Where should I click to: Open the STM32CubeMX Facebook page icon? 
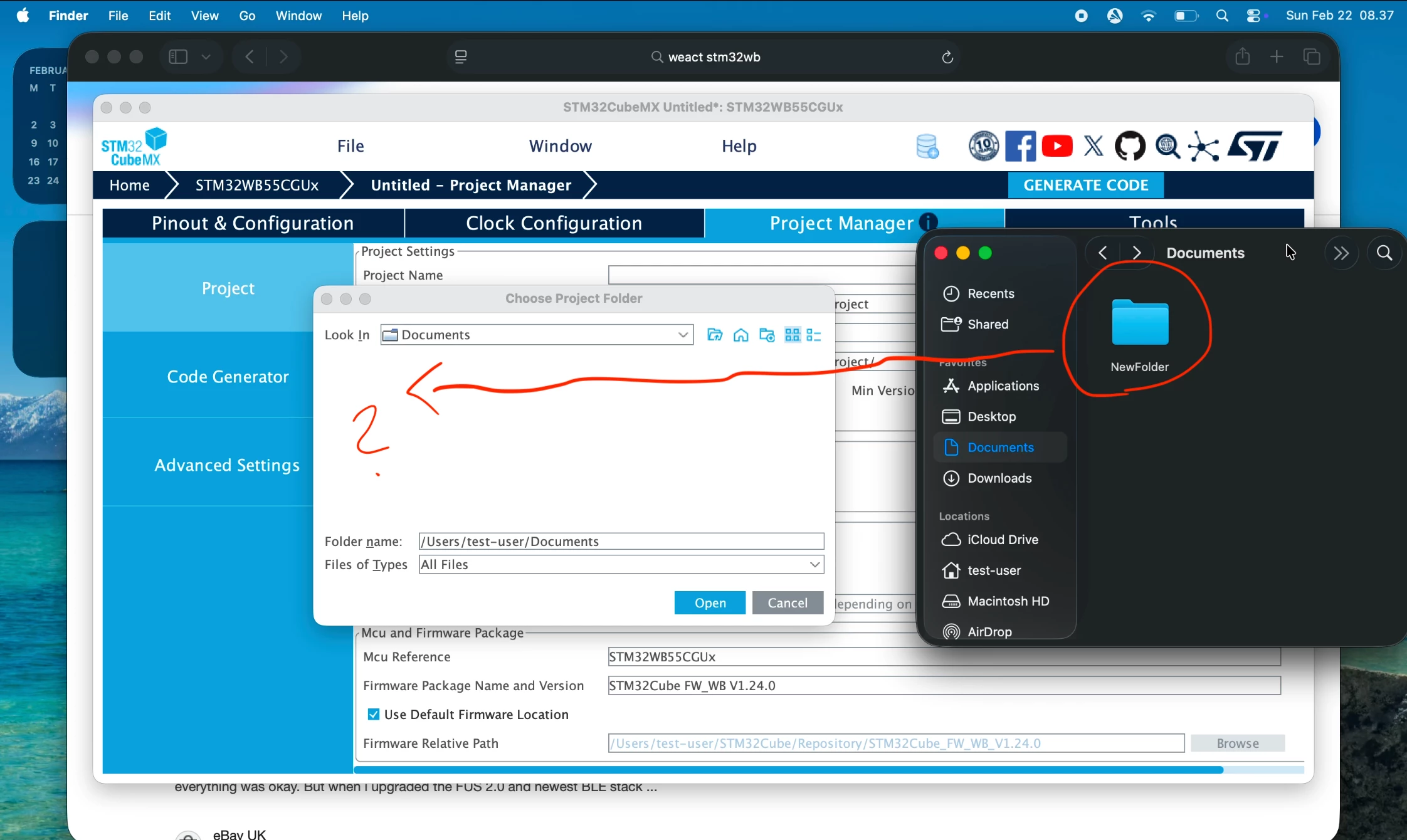1020,146
